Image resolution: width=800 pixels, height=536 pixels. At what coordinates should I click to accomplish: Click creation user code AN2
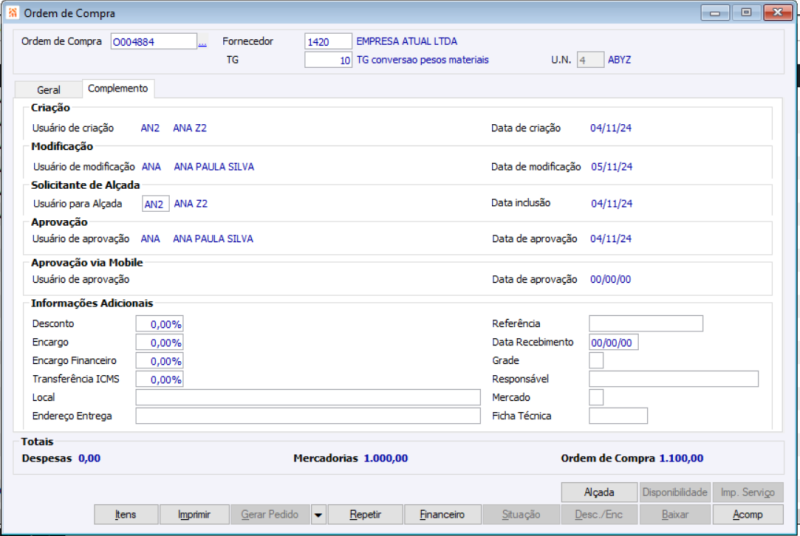tap(150, 128)
